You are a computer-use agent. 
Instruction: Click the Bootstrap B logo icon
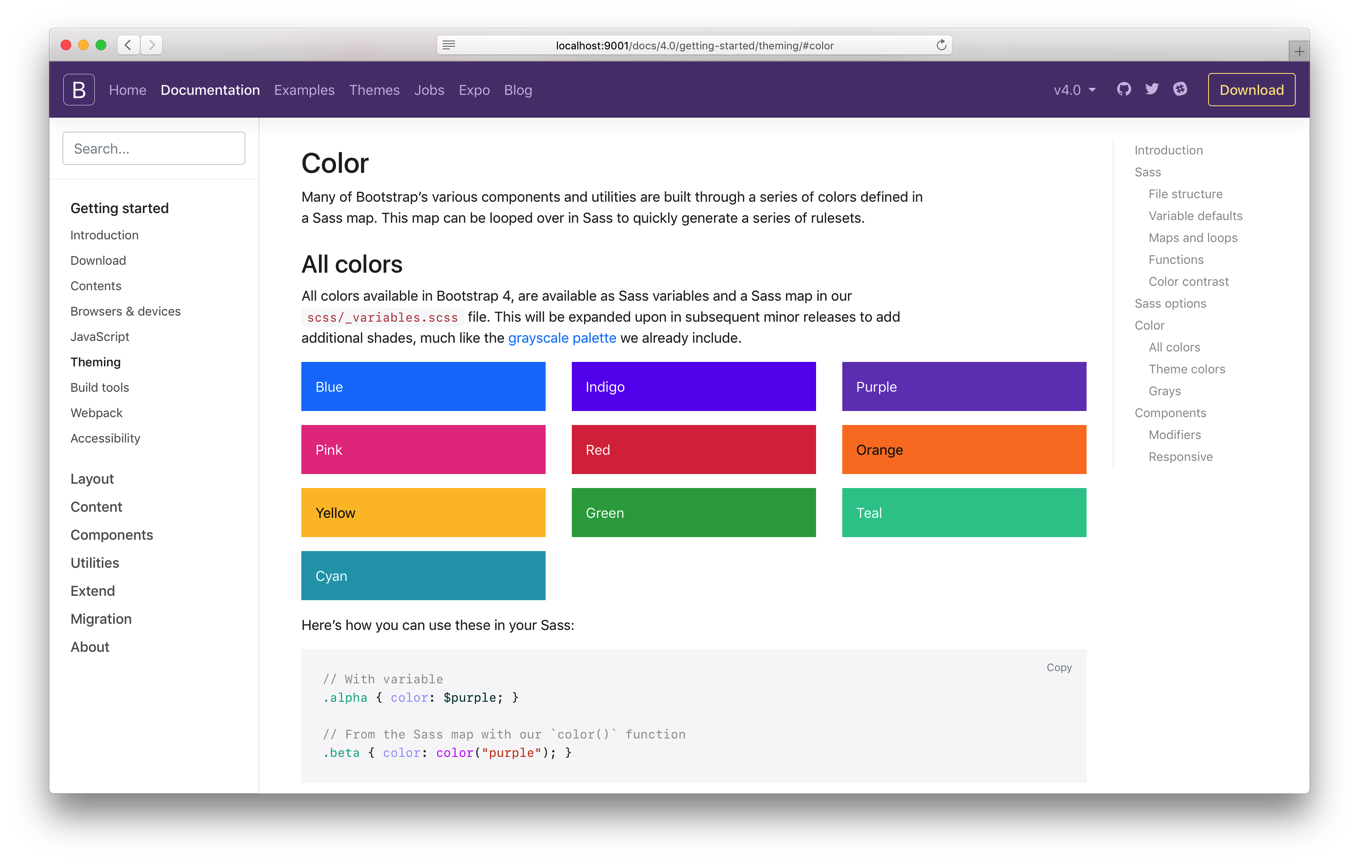(x=79, y=90)
